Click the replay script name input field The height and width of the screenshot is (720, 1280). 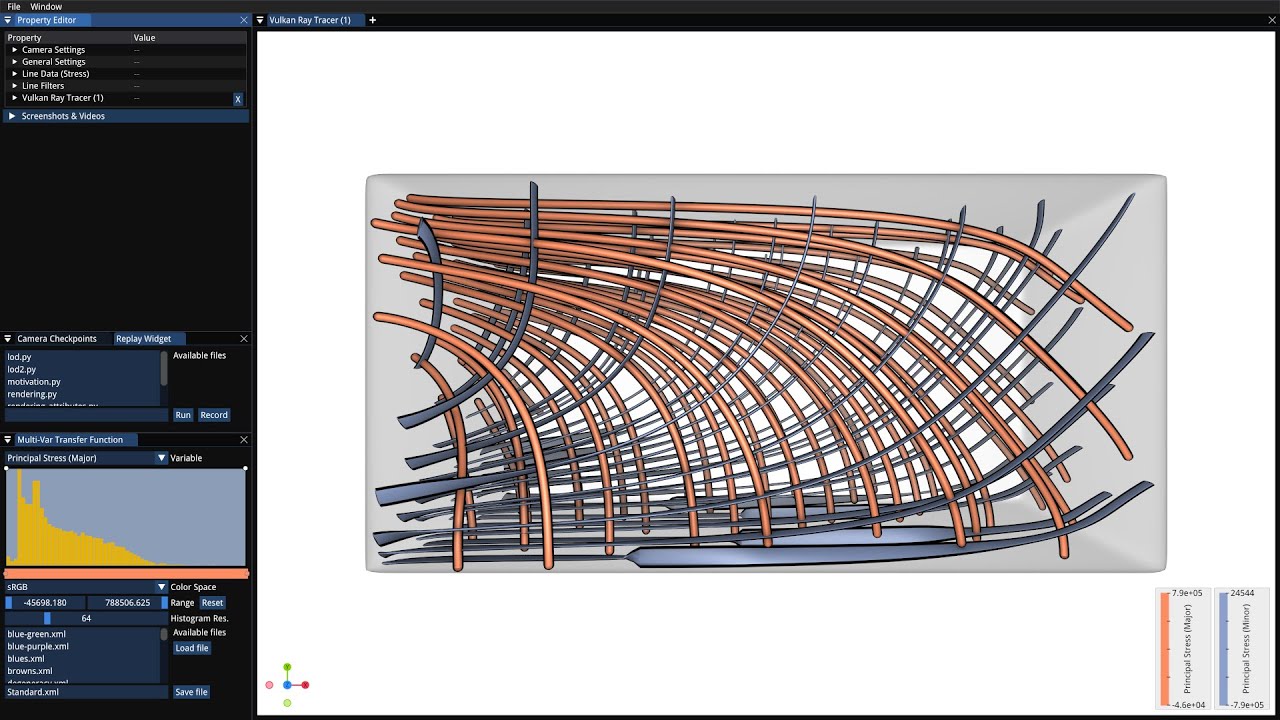click(87, 415)
